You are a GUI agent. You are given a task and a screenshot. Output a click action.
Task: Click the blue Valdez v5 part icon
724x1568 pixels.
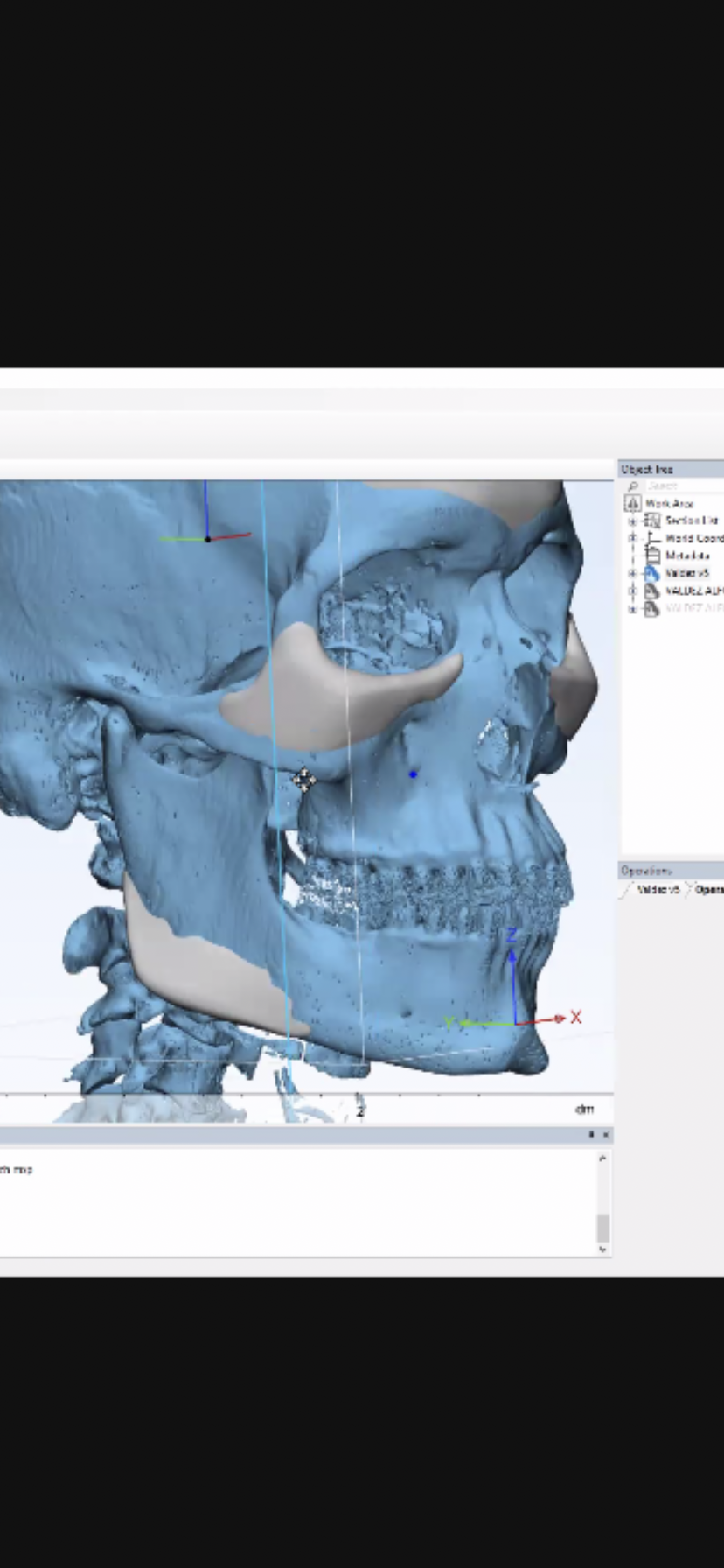tap(651, 573)
